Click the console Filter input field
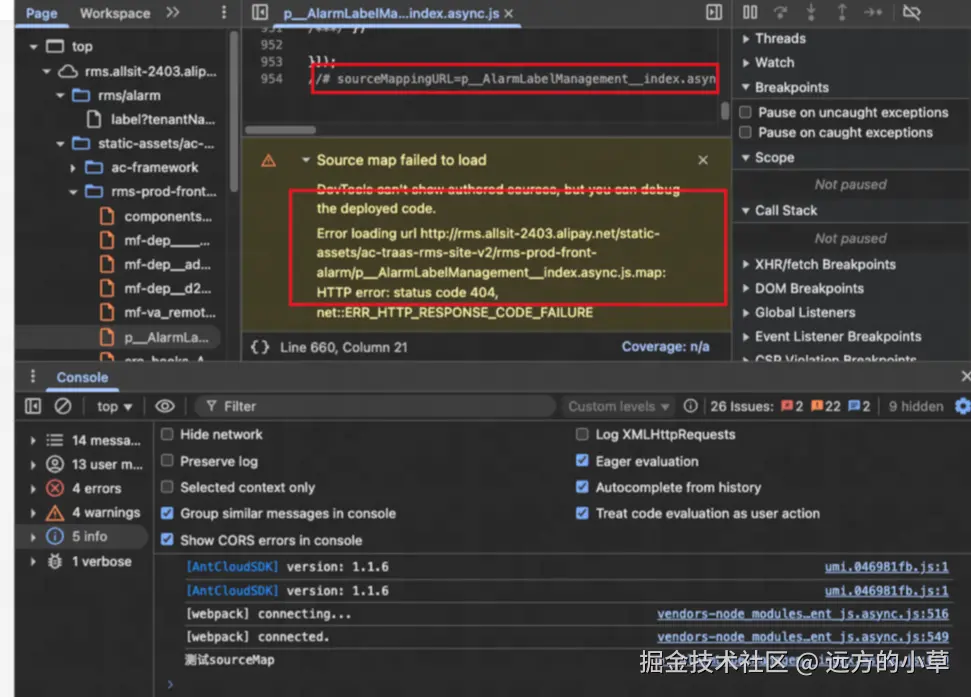This screenshot has height=697, width=971. 375,406
